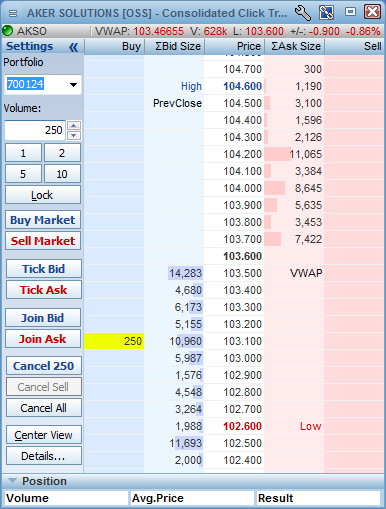
Task: Open the Portfolio 700124 dropdown
Action: tap(73, 85)
